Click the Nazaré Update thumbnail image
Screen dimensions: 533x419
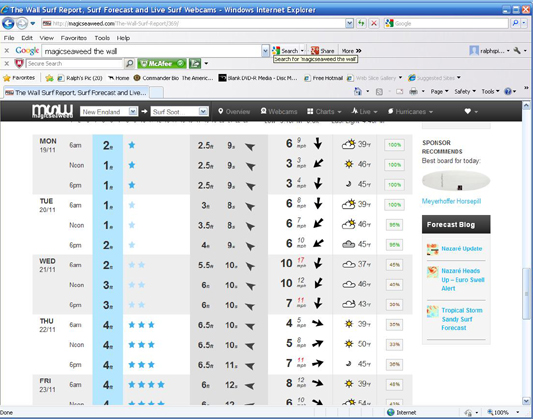tap(432, 249)
